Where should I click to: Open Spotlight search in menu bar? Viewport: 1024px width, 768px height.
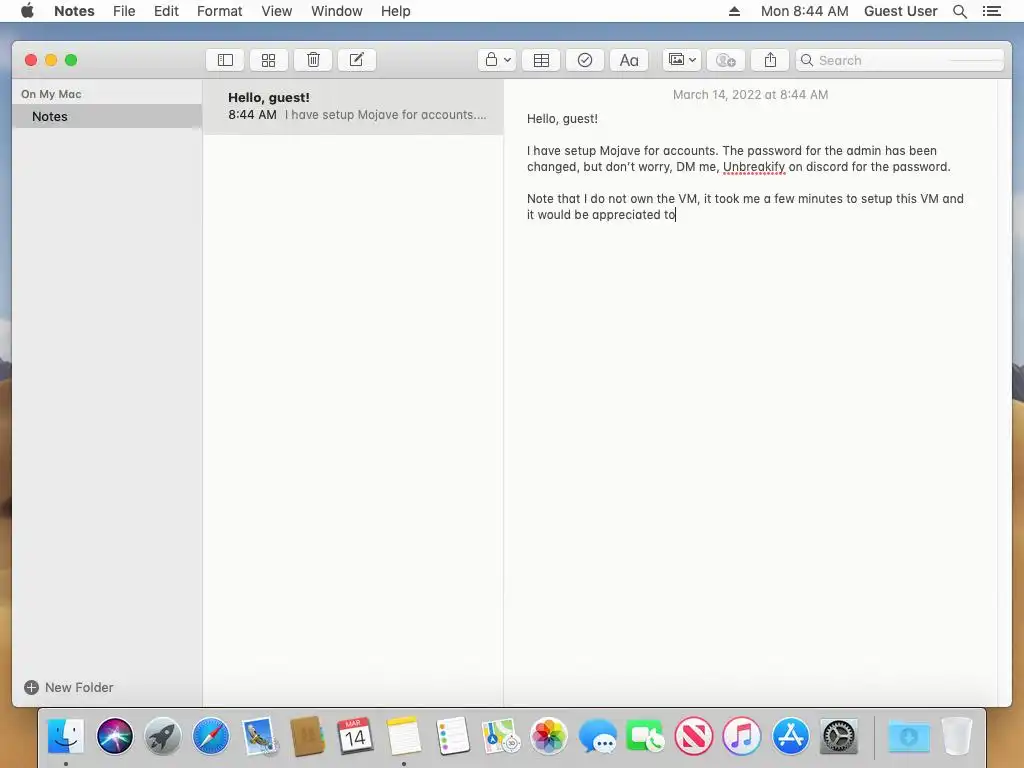(x=959, y=11)
